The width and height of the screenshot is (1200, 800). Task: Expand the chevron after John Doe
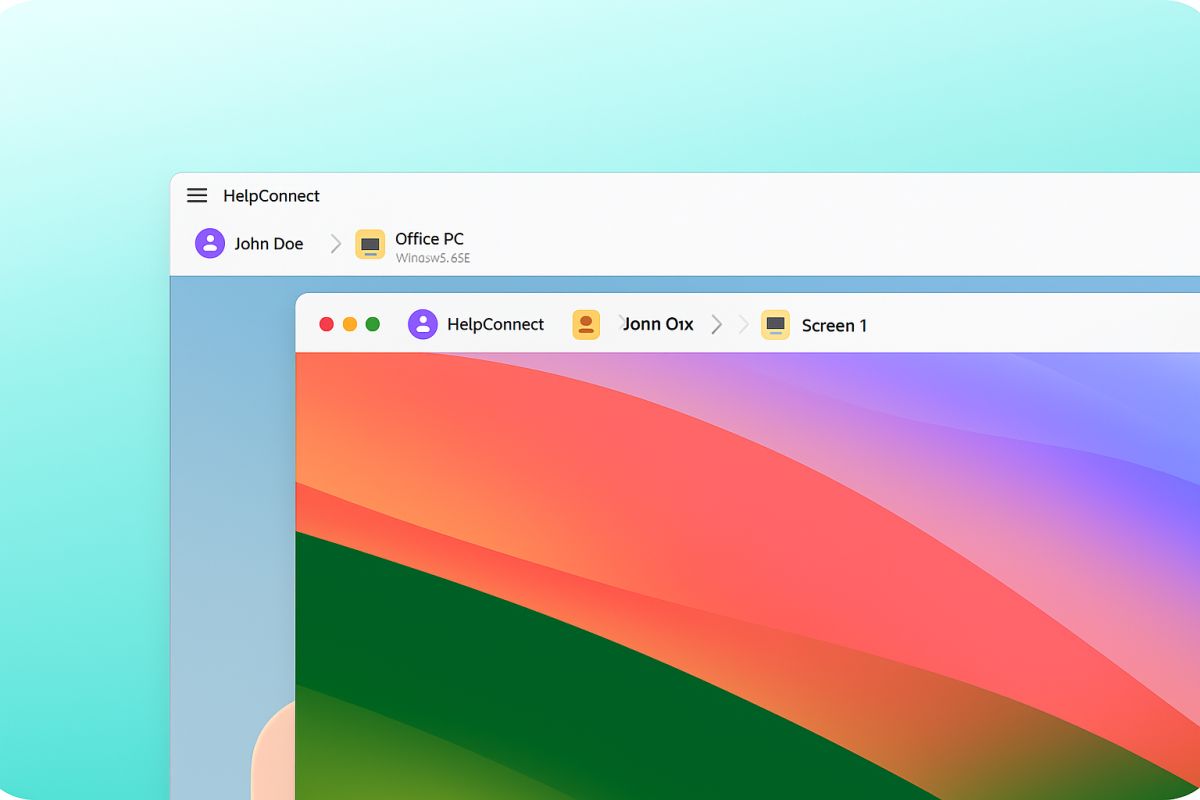click(x=336, y=244)
